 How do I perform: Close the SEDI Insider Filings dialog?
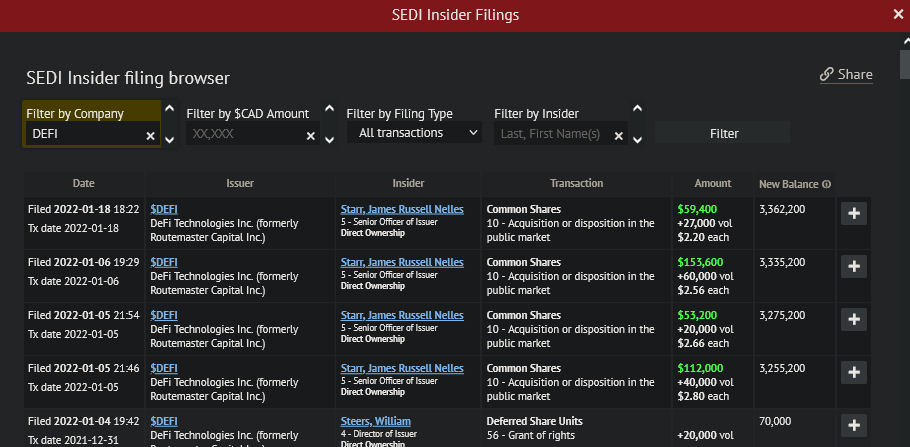(897, 14)
